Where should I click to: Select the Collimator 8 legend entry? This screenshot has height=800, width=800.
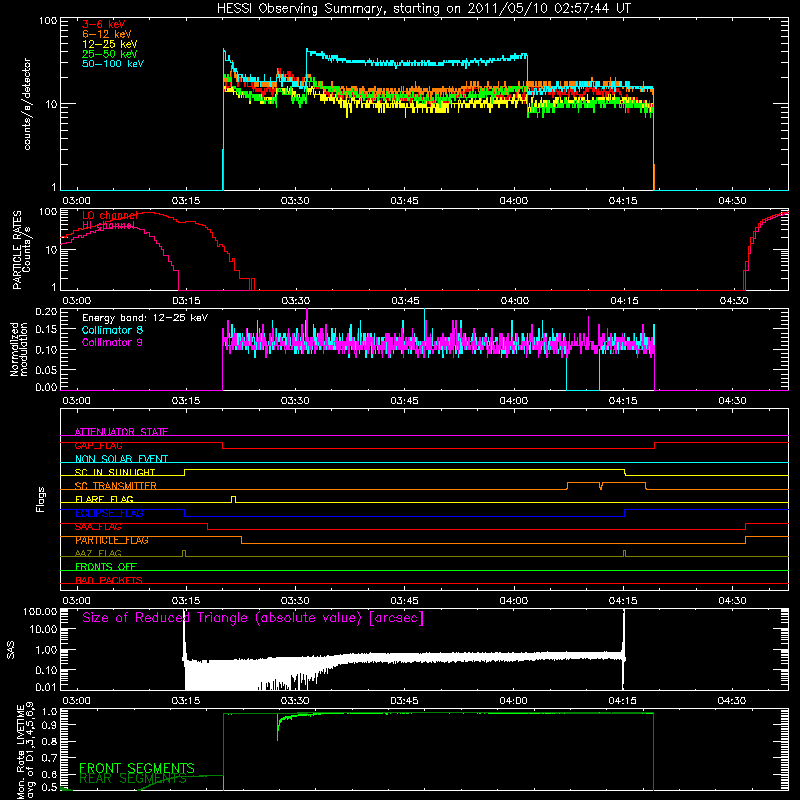[112, 330]
